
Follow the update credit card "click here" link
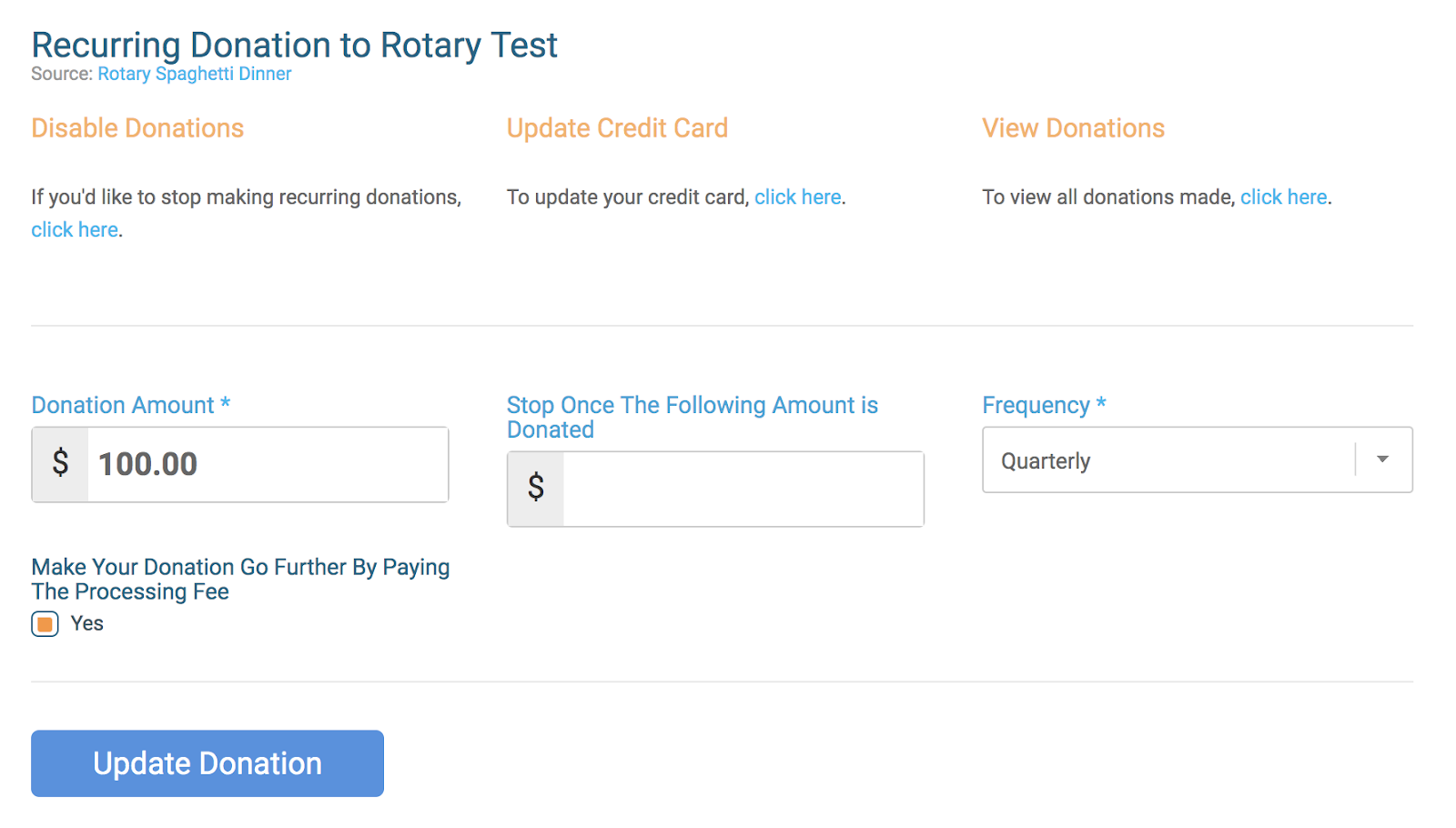point(797,197)
